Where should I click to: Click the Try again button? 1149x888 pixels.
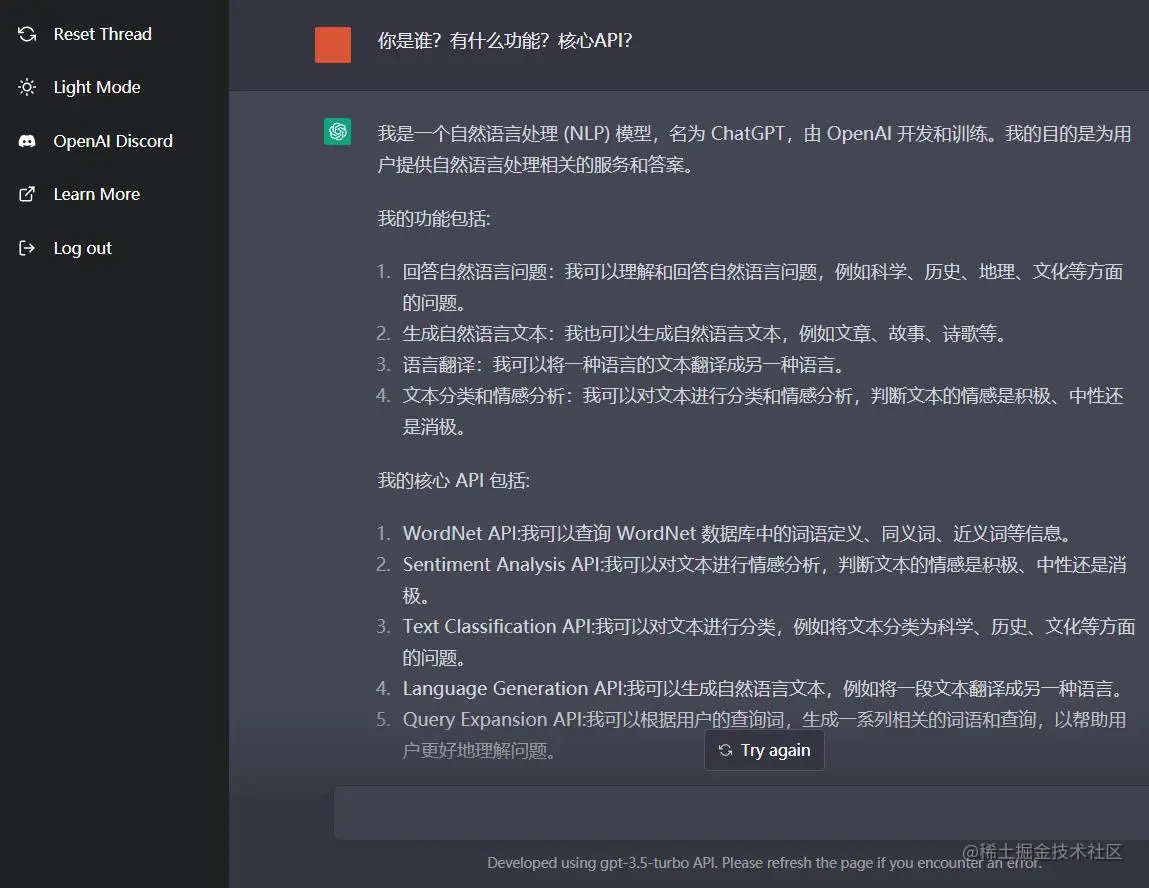[x=764, y=750]
